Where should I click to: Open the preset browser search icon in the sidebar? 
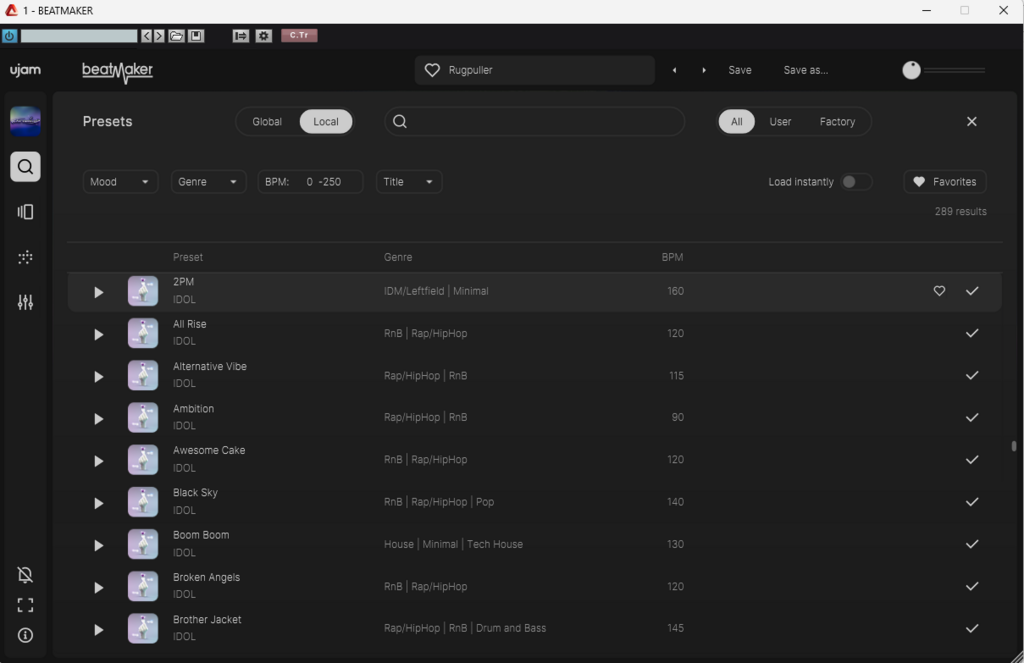coord(25,167)
